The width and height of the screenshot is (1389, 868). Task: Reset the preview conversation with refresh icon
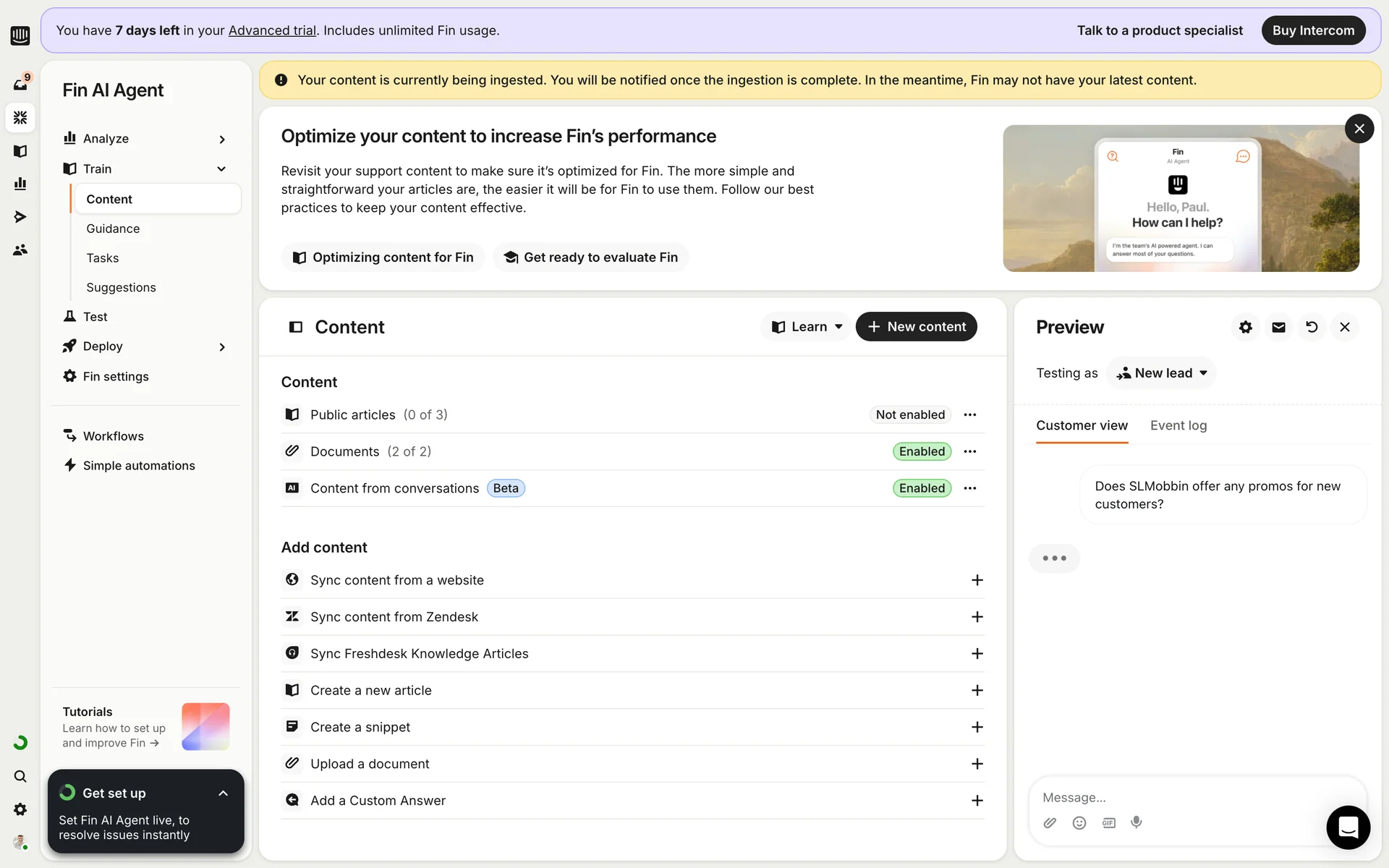(1312, 327)
